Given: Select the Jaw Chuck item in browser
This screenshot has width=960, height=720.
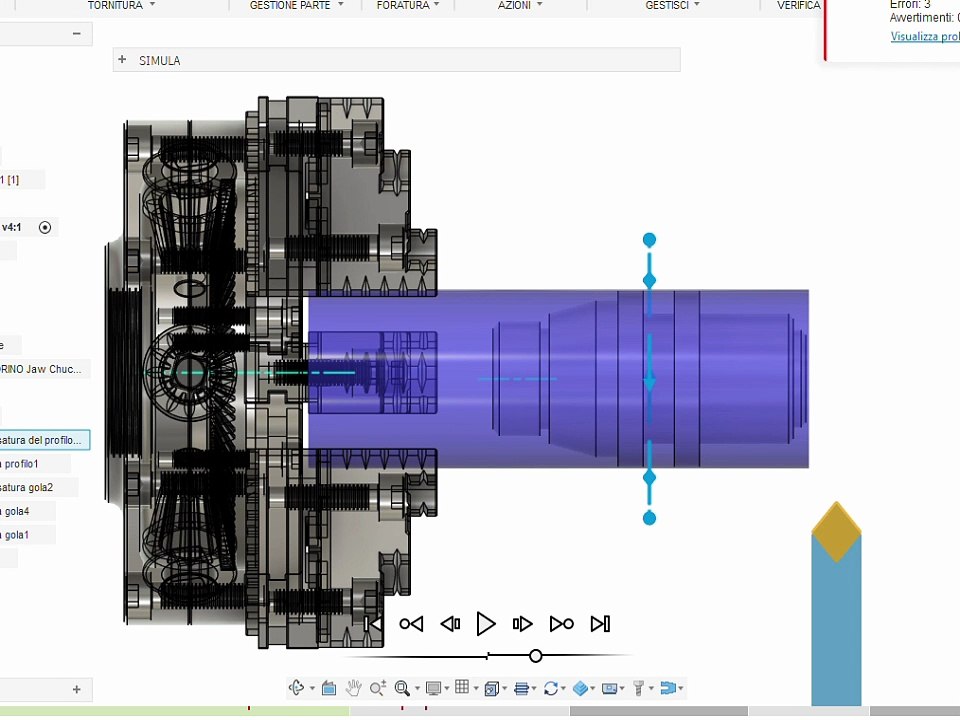Looking at the screenshot, I should coord(45,369).
